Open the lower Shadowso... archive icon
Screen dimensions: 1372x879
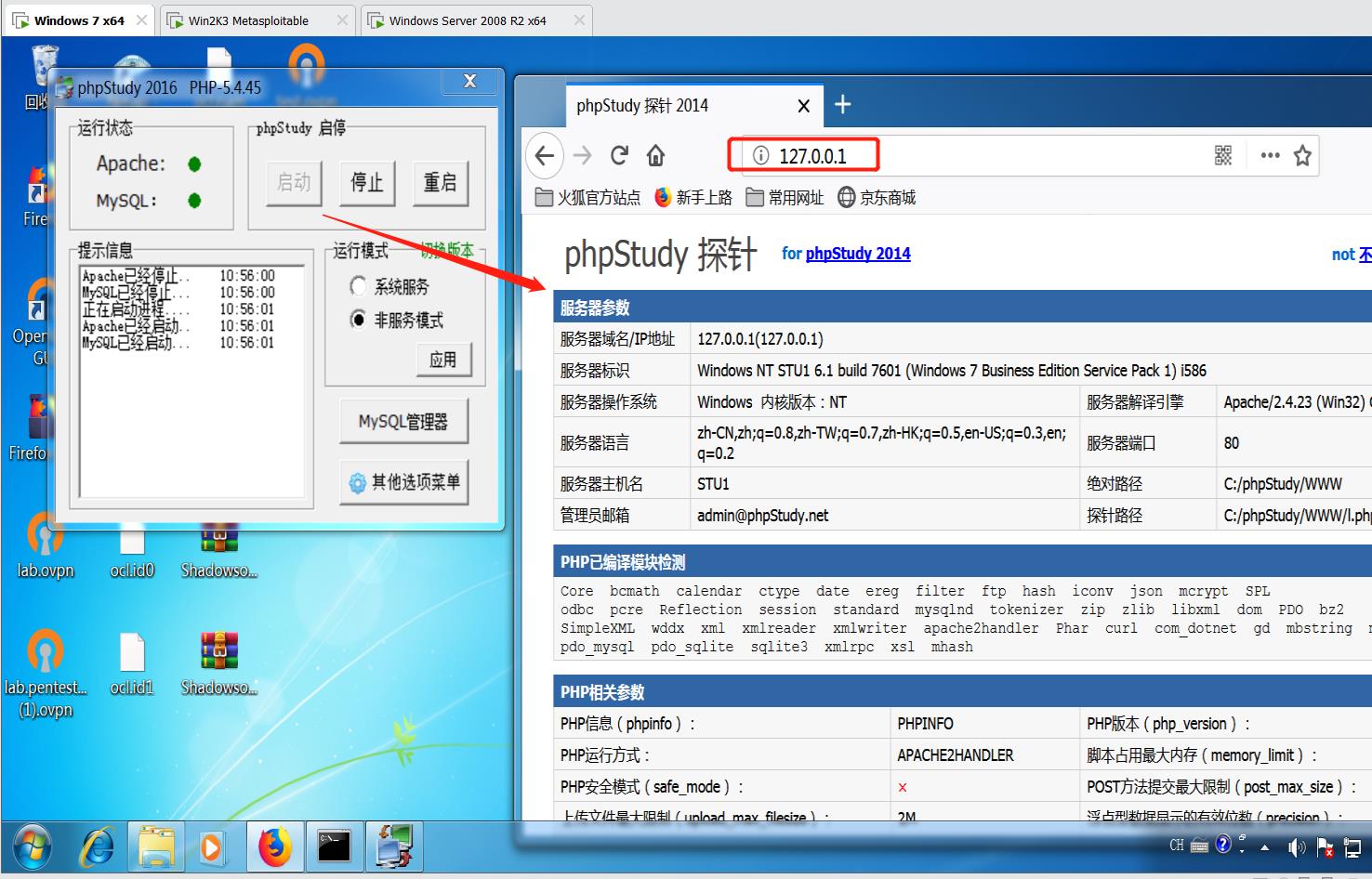(219, 664)
